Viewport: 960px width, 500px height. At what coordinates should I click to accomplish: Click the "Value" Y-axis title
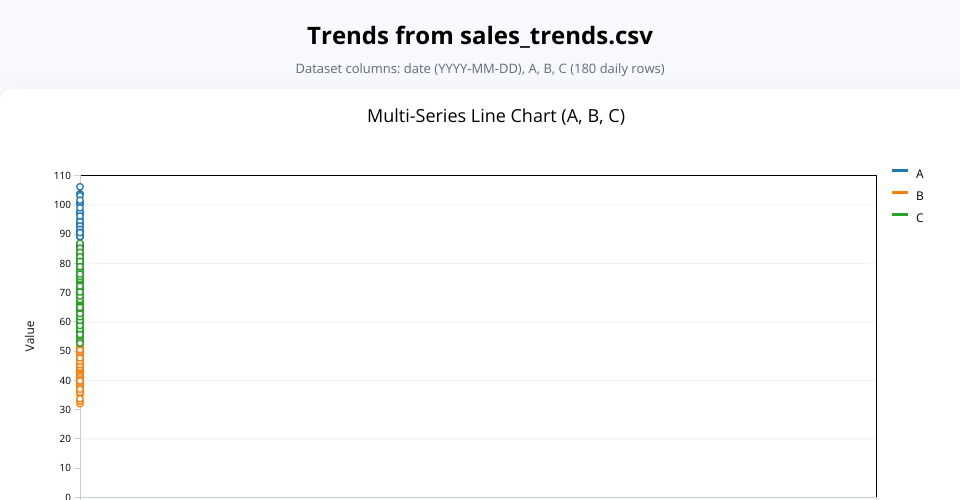30,335
